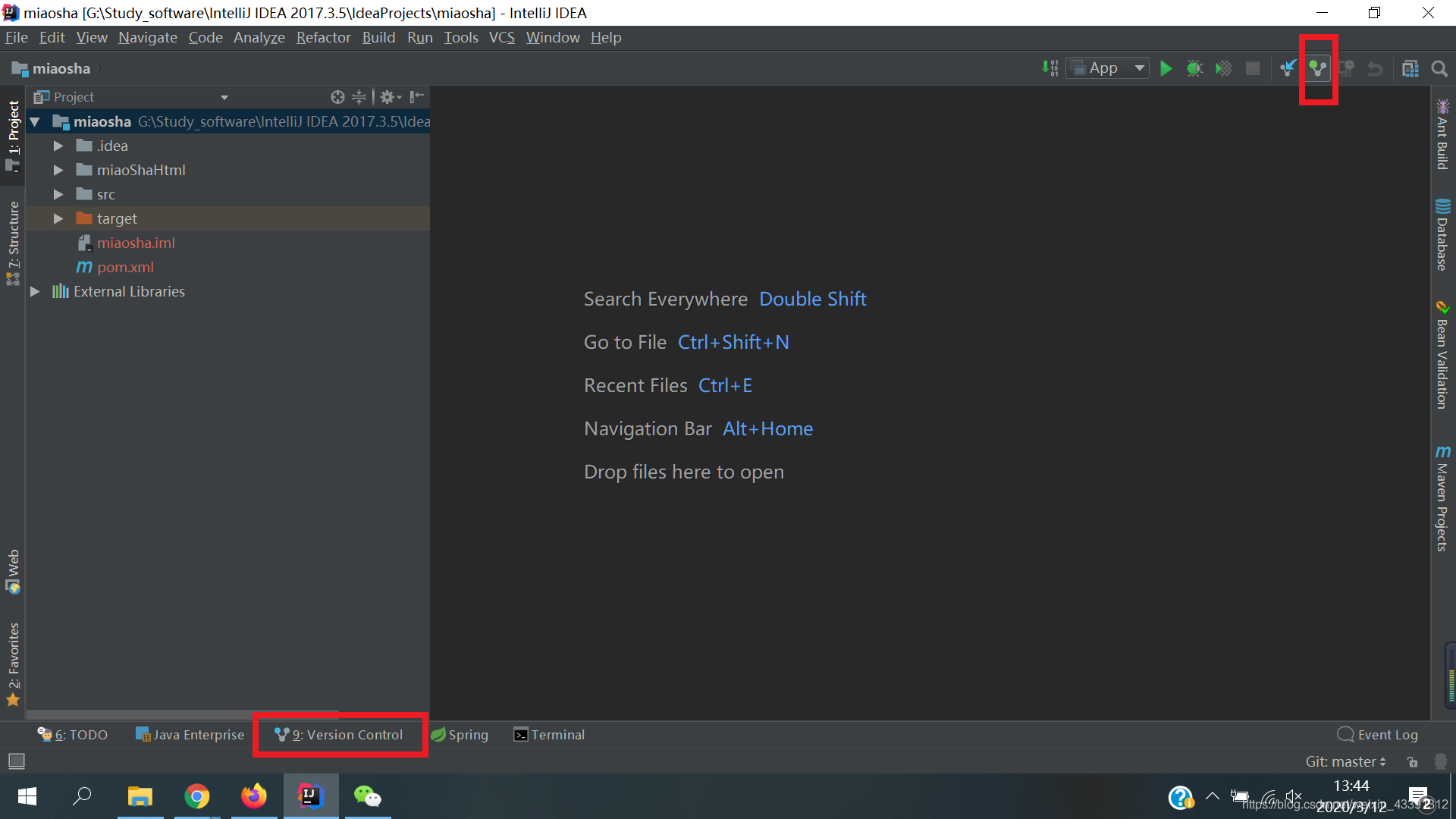Expand the miaoShaHtml folder
Image resolution: width=1456 pixels, height=819 pixels.
(58, 170)
